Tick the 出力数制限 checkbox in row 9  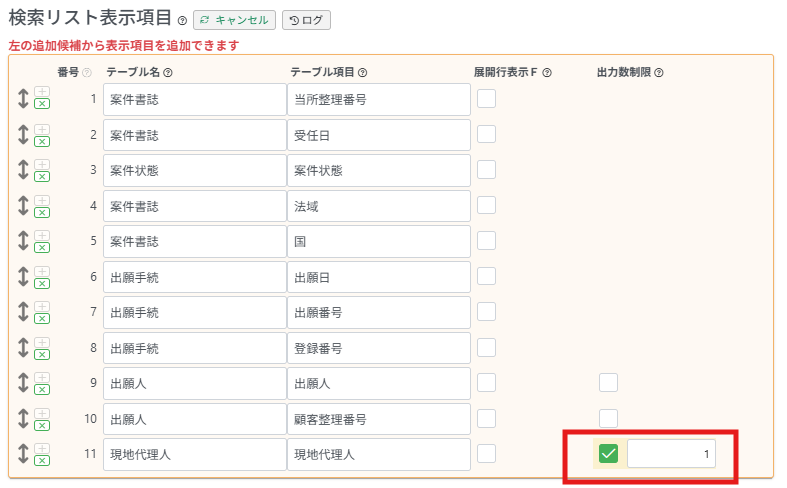(608, 382)
